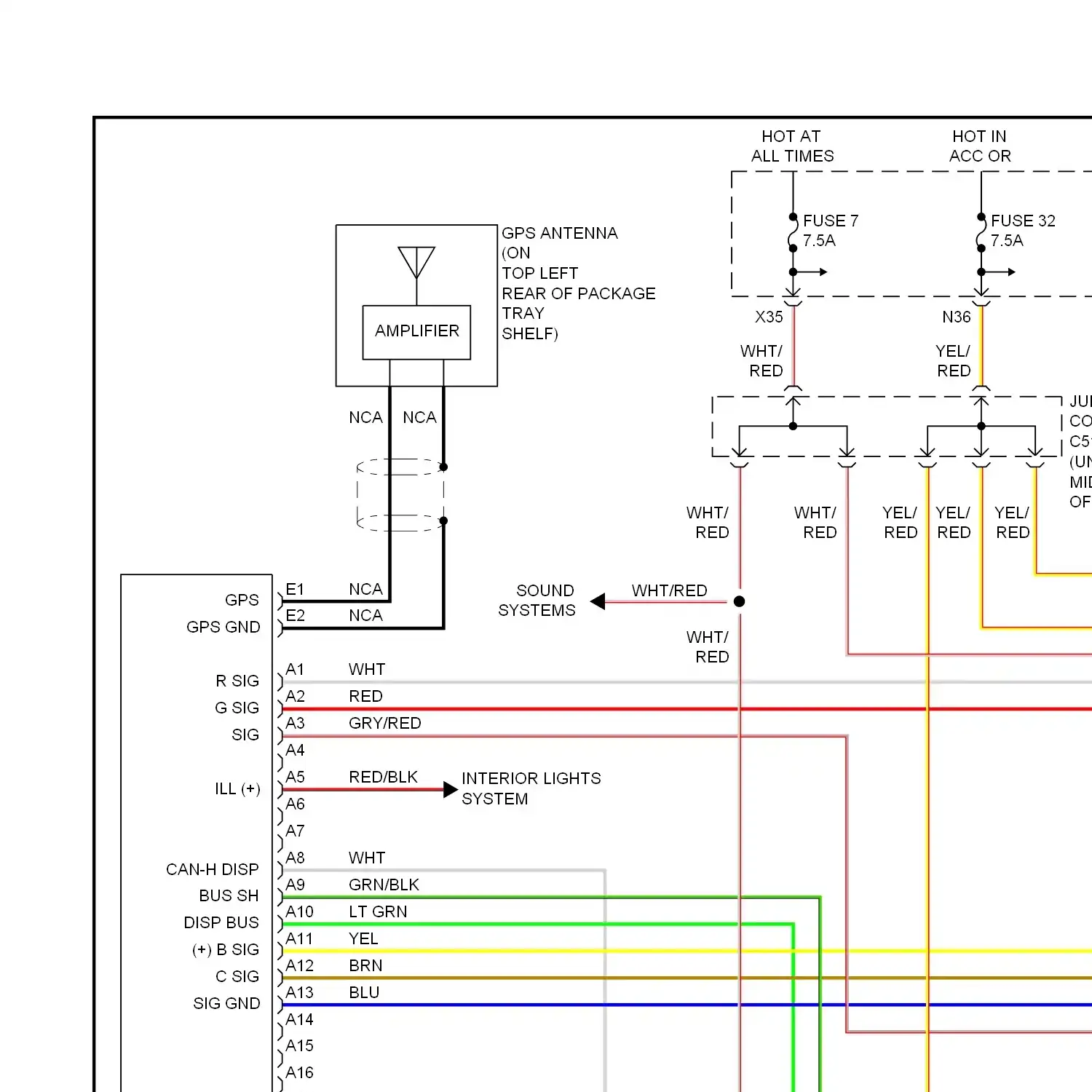Screen dimensions: 1092x1092
Task: Click the black arrowhead pointing to SOUND SYSTEMS
Action: (x=598, y=601)
